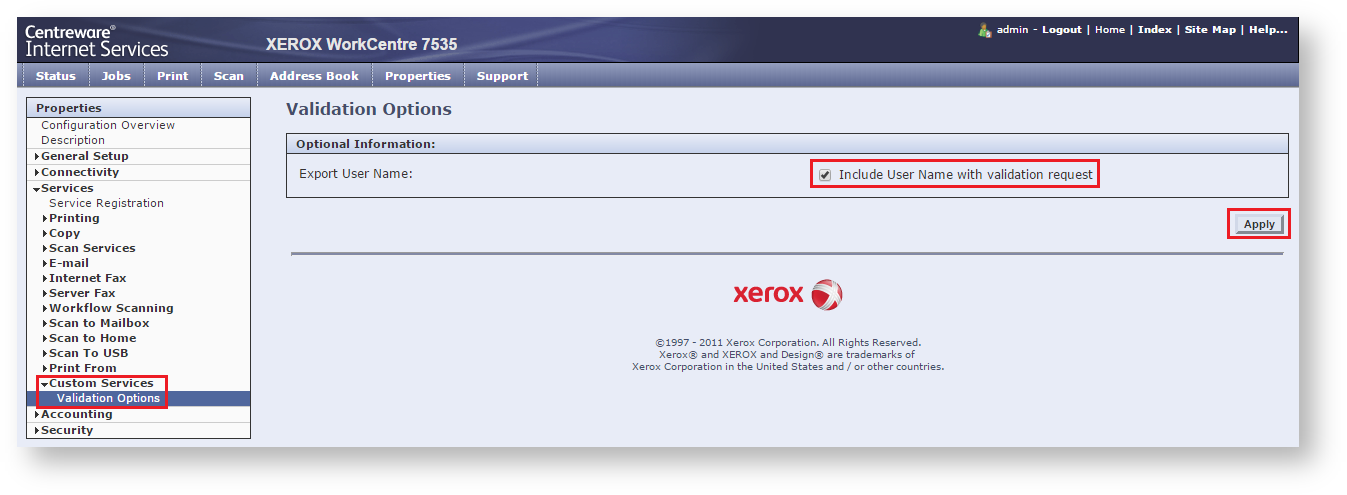Open Configuration Overview page
1347x495 pixels.
pyautogui.click(x=108, y=125)
